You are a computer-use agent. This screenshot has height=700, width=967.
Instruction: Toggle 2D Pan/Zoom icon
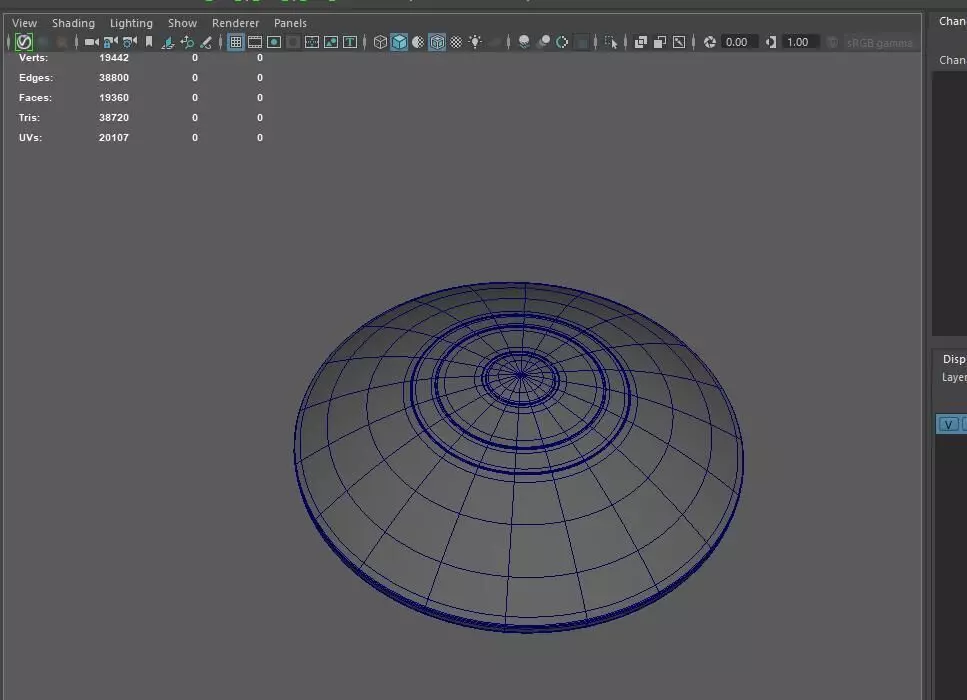[187, 42]
